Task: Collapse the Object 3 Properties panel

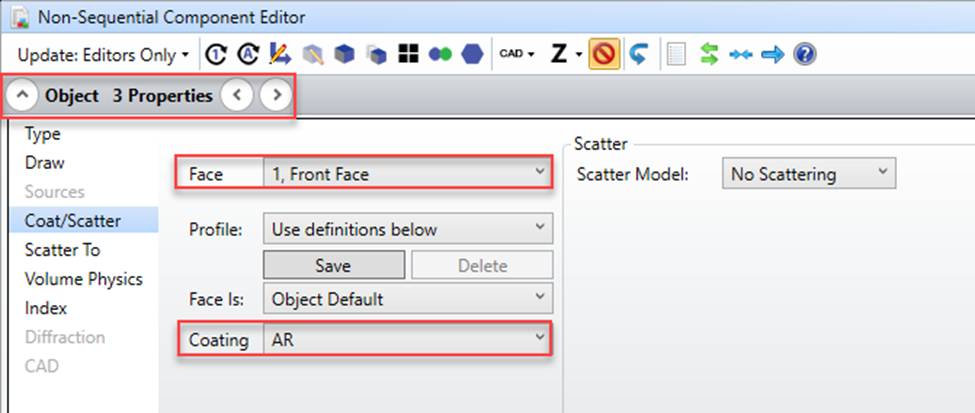Action: [x=24, y=96]
